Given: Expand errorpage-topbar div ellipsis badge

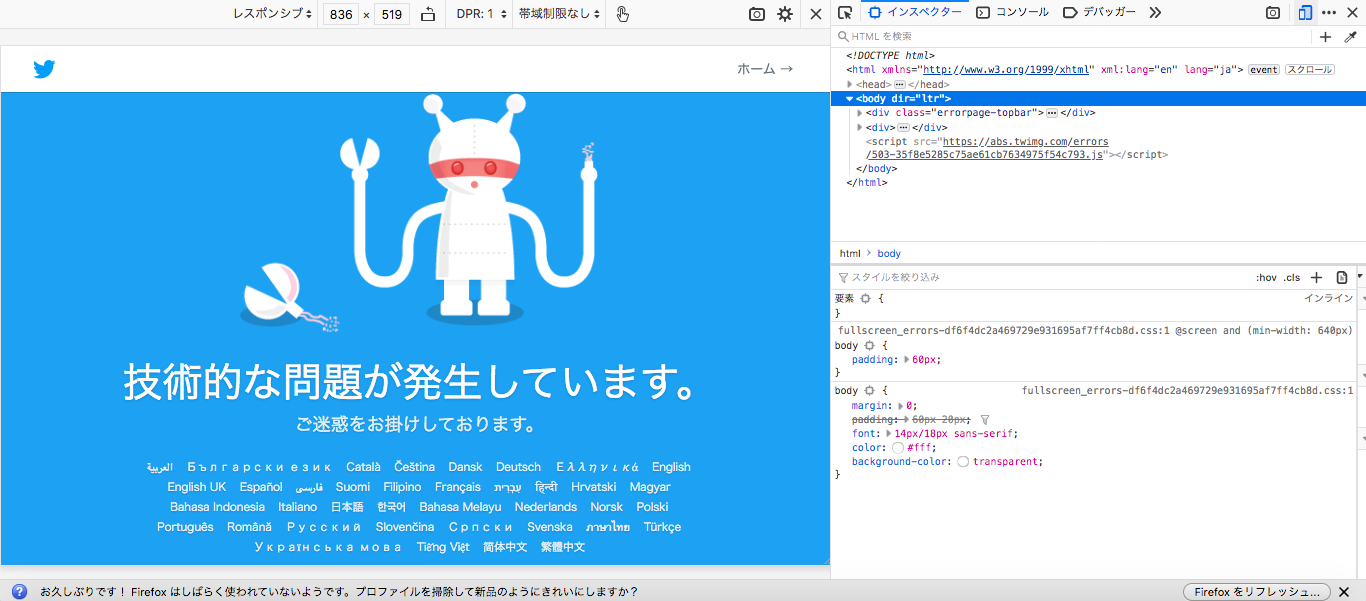Looking at the screenshot, I should click(1052, 113).
